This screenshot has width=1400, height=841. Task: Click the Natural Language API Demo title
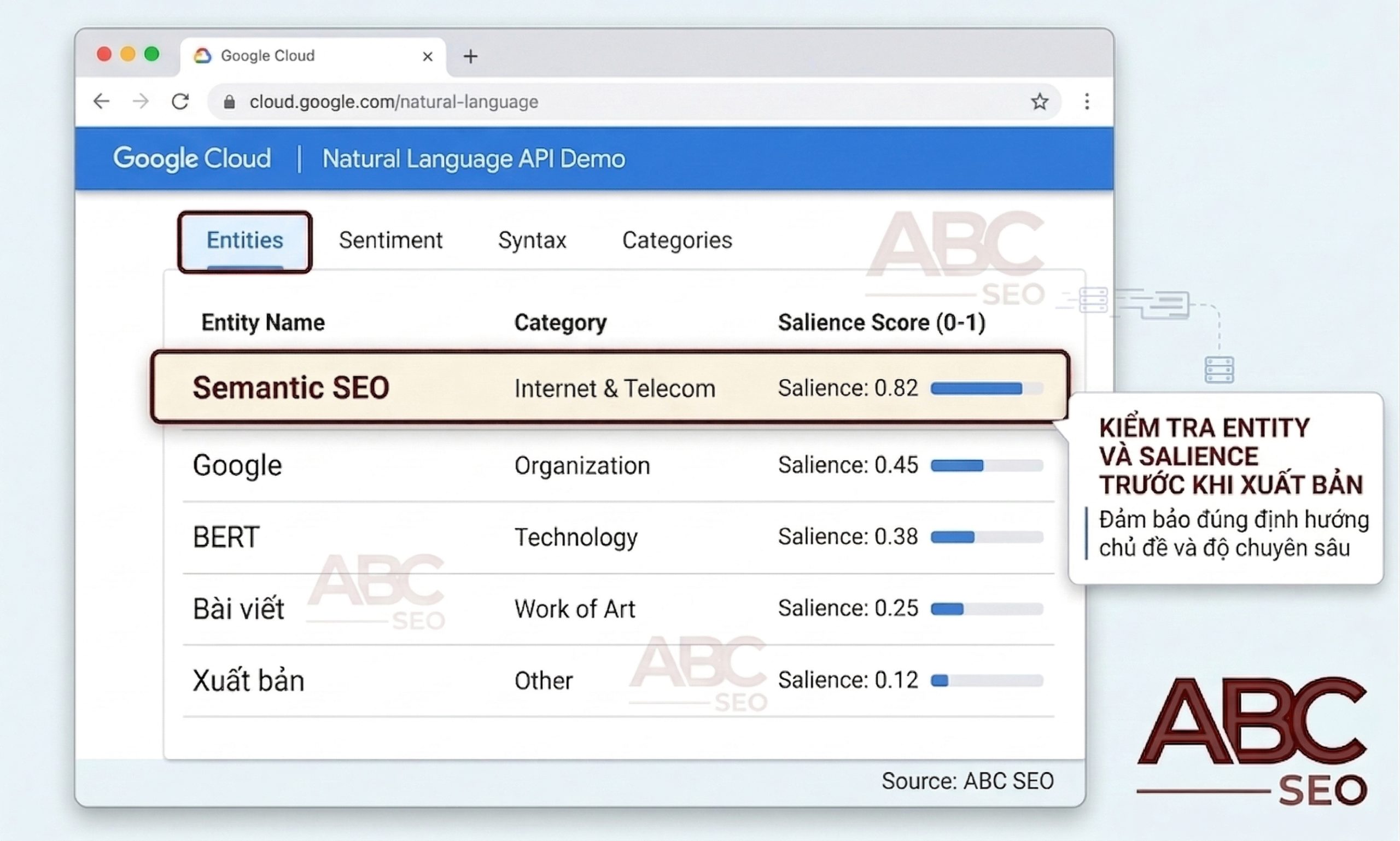pos(474,159)
